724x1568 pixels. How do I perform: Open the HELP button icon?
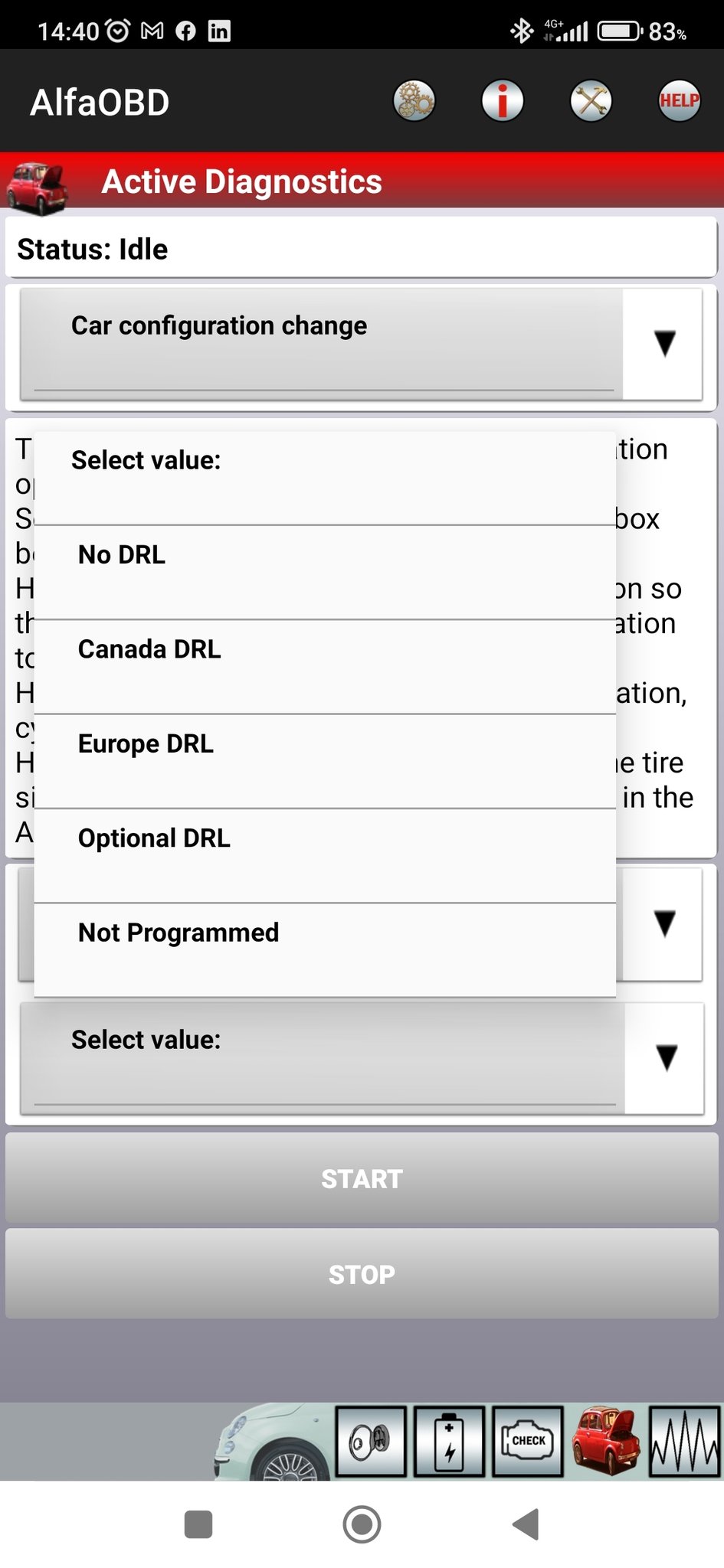point(679,101)
